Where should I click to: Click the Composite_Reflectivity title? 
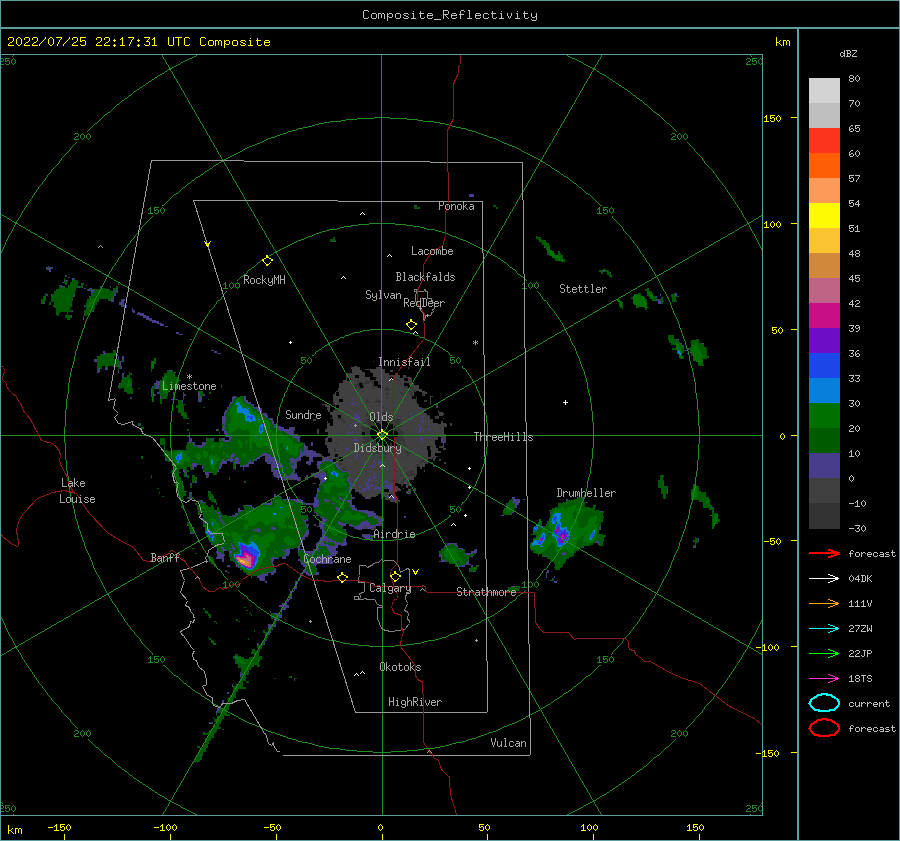pyautogui.click(x=450, y=15)
